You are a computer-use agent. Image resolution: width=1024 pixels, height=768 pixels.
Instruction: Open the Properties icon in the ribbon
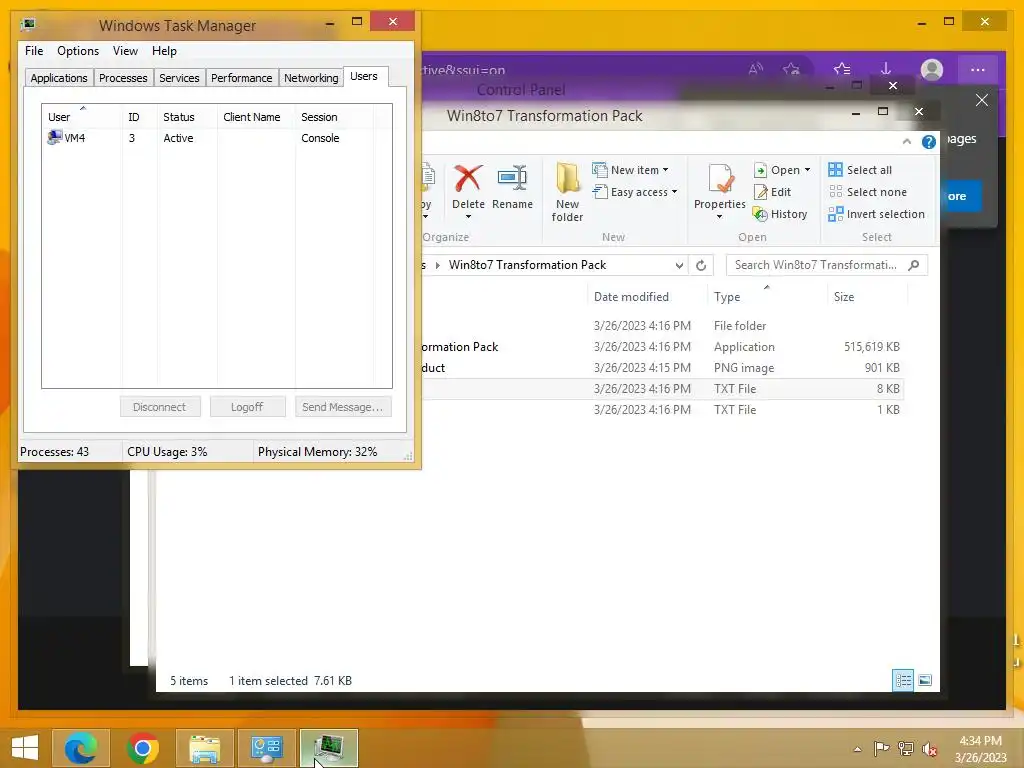coord(721,178)
